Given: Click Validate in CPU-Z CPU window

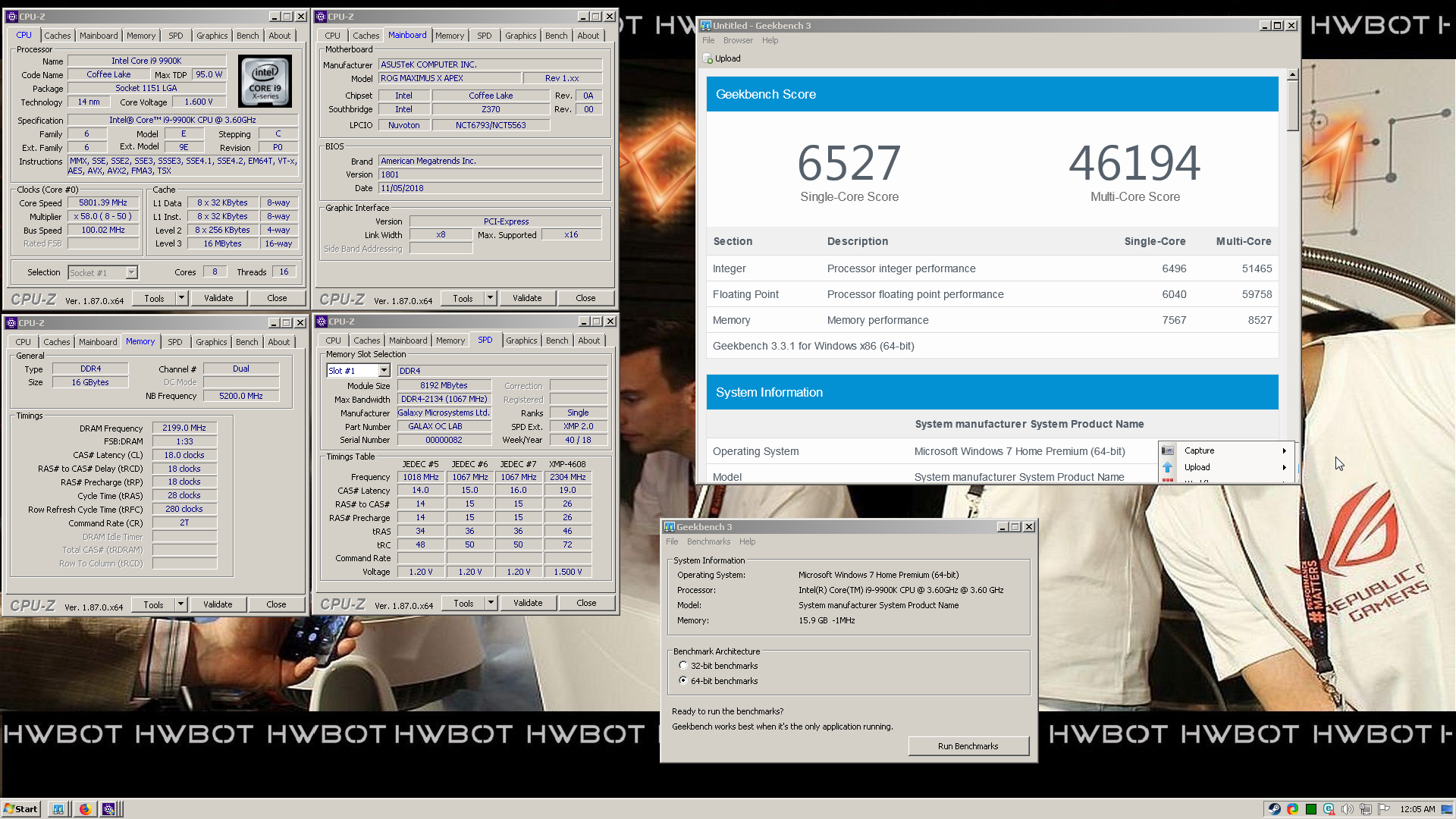Looking at the screenshot, I should (218, 298).
